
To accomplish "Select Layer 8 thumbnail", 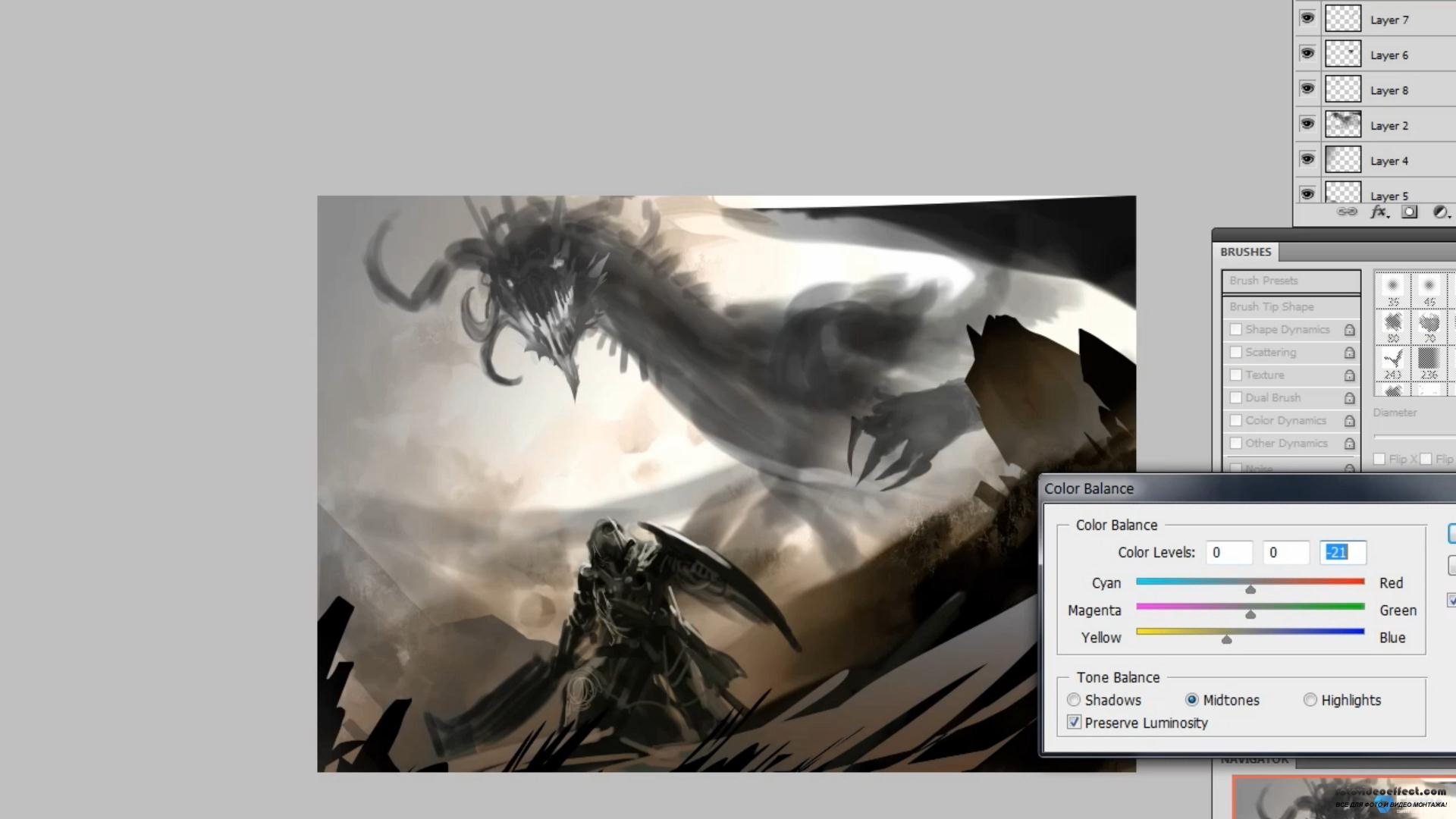I will click(x=1343, y=89).
